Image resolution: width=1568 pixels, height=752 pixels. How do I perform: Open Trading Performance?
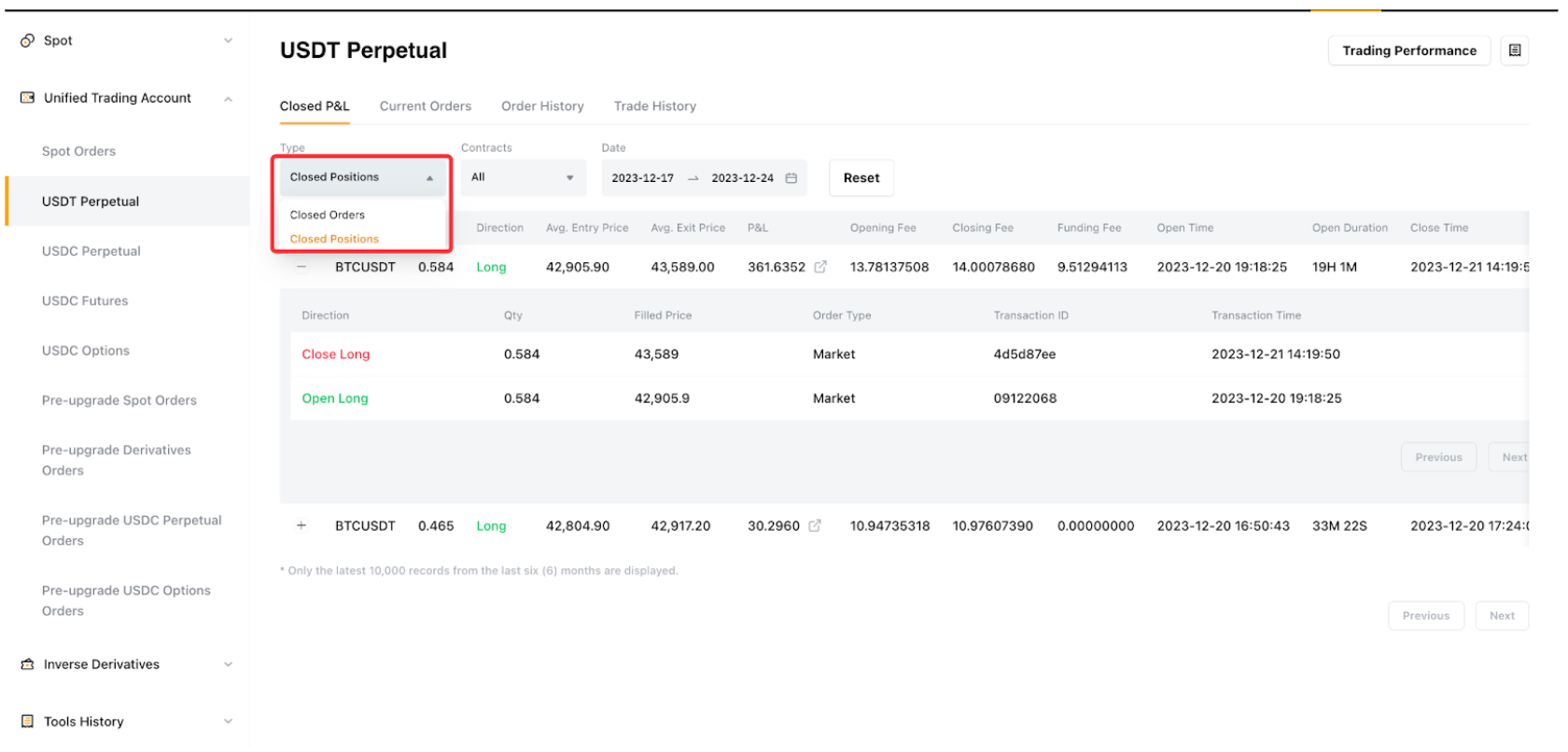(1408, 50)
